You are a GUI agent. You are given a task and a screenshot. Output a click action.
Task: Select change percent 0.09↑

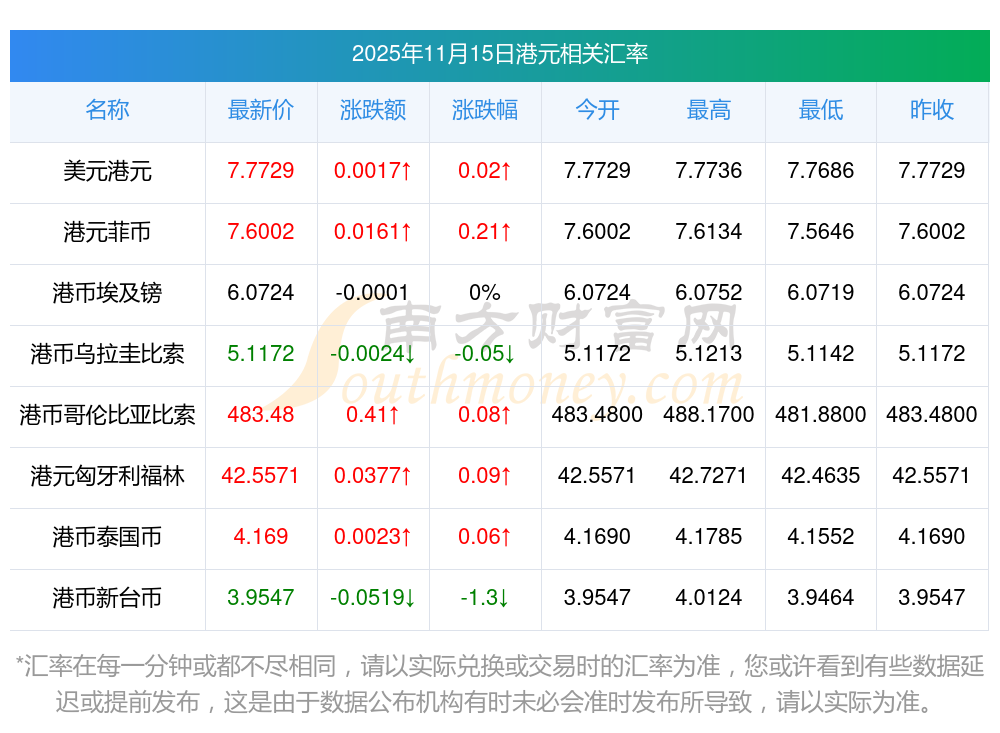pos(485,475)
